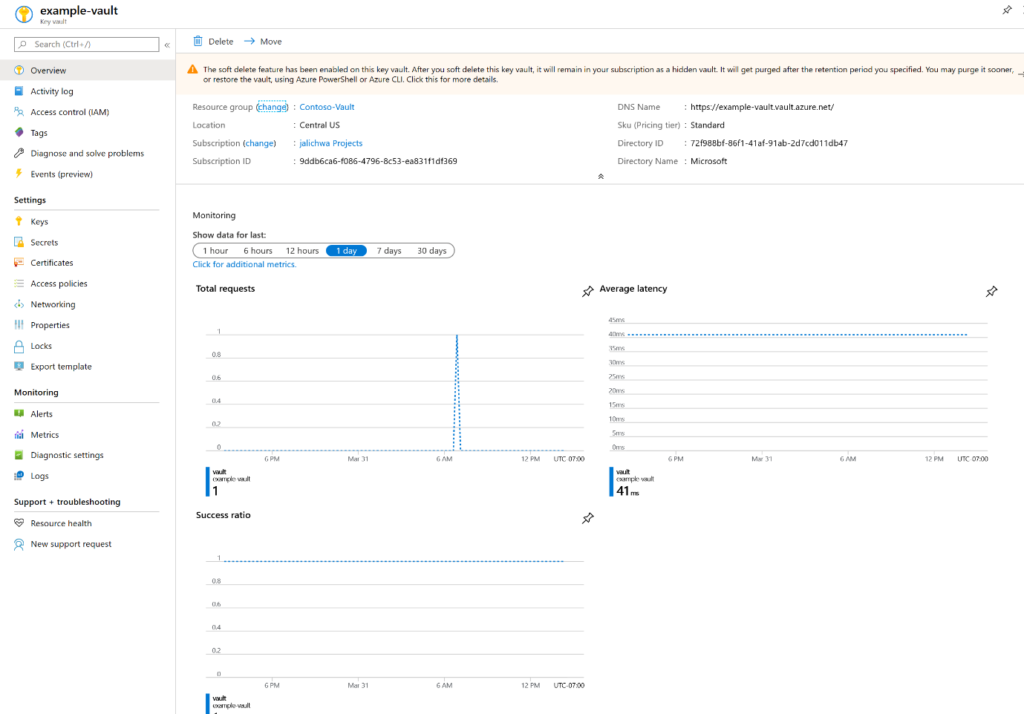Select Secrets in the sidebar

coord(47,242)
